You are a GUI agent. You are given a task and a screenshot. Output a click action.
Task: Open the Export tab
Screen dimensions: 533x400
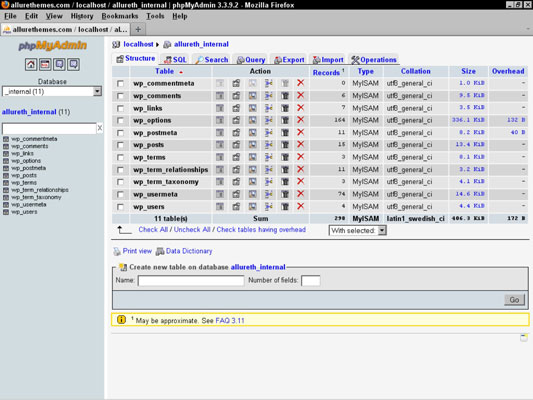pos(289,60)
